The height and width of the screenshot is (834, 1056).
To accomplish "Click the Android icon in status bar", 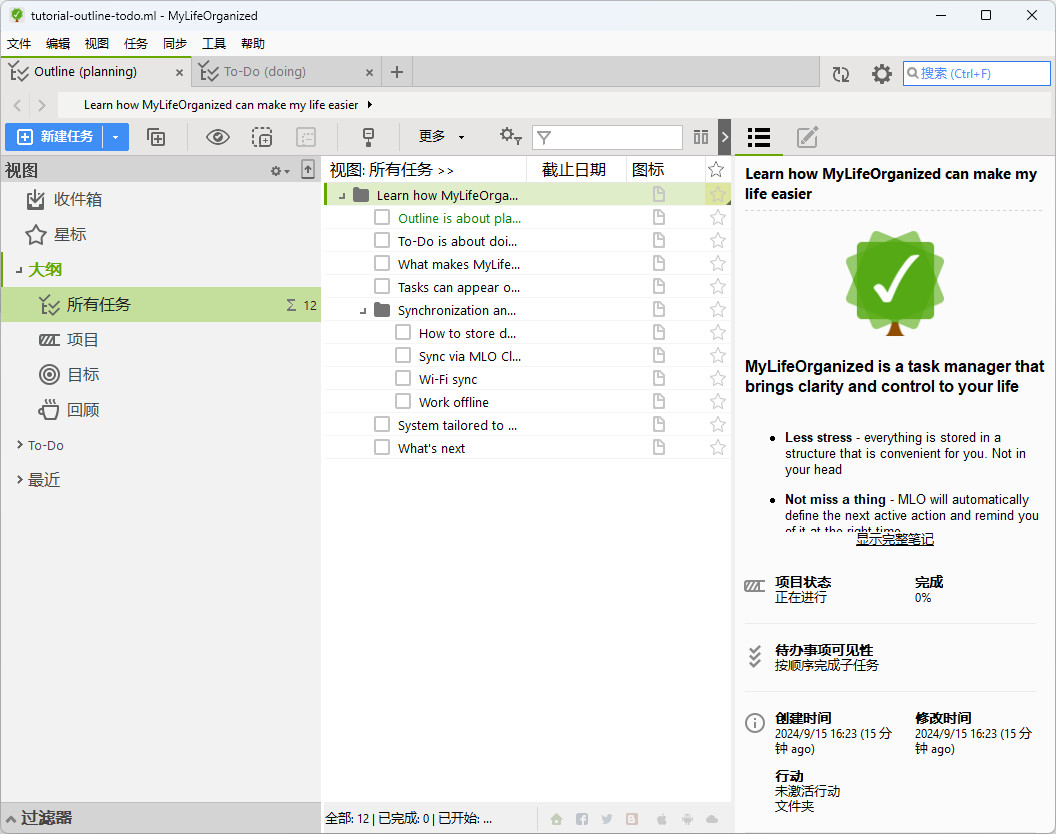I will [x=687, y=819].
